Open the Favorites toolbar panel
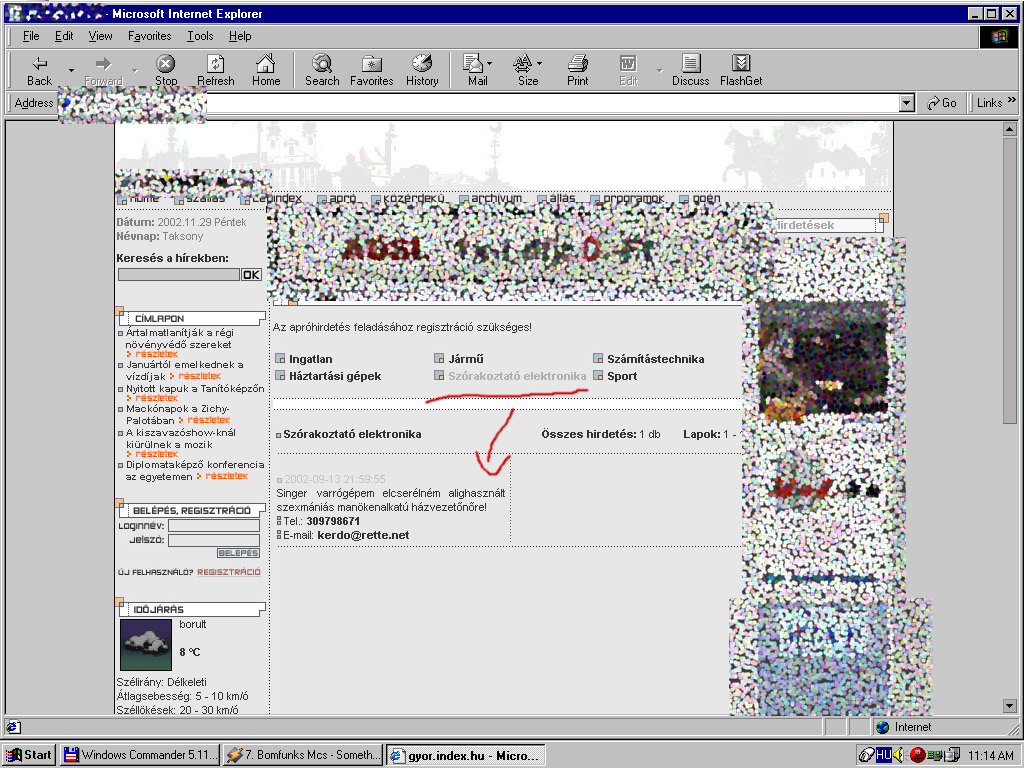Image resolution: width=1024 pixels, height=768 pixels. click(x=371, y=69)
